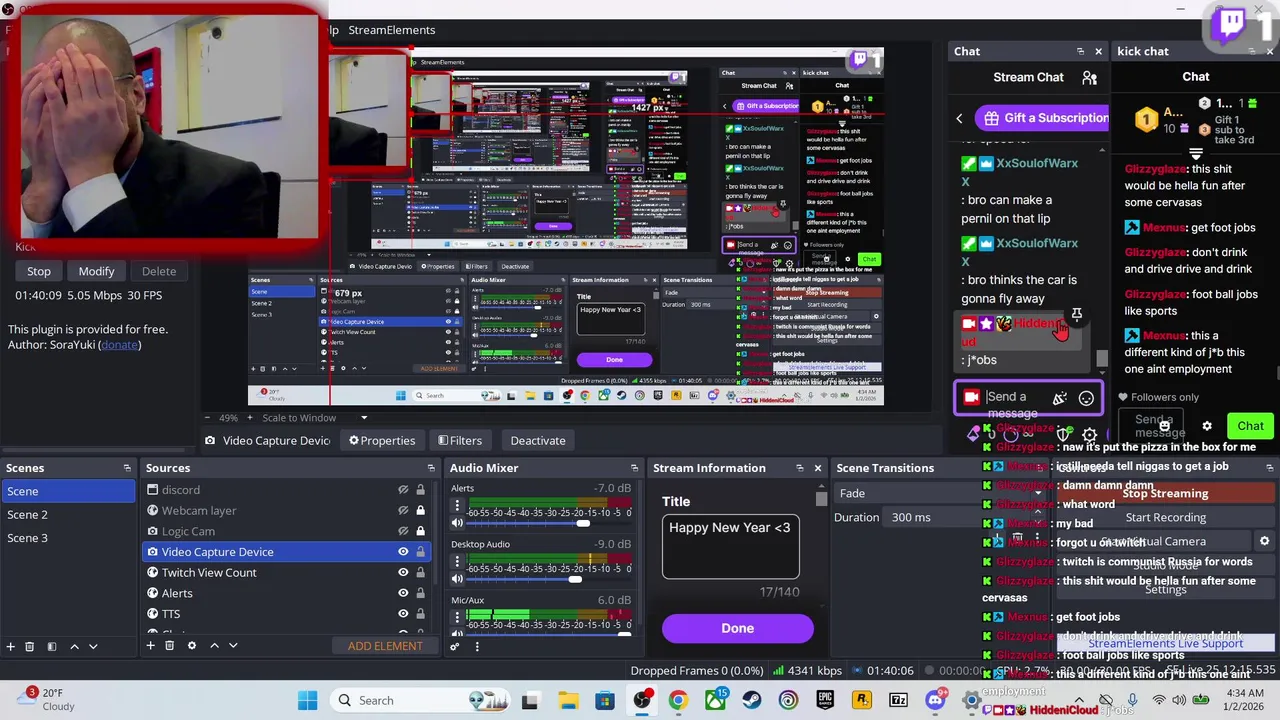Open the Stream Chat community users icon
Viewport: 1280px width, 720px height.
[1089, 77]
